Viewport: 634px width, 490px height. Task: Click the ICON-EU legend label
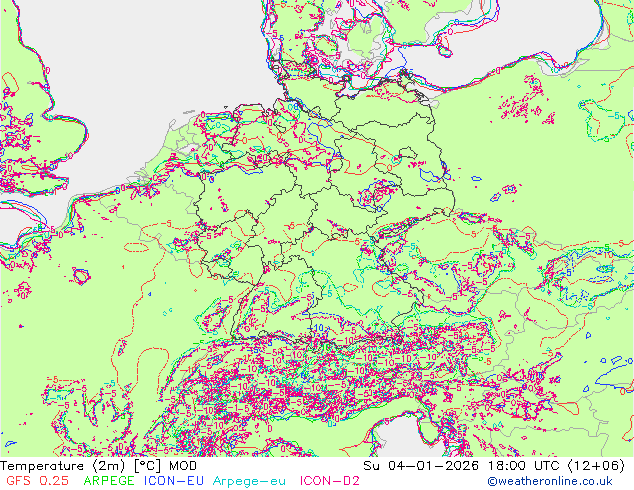click(174, 481)
